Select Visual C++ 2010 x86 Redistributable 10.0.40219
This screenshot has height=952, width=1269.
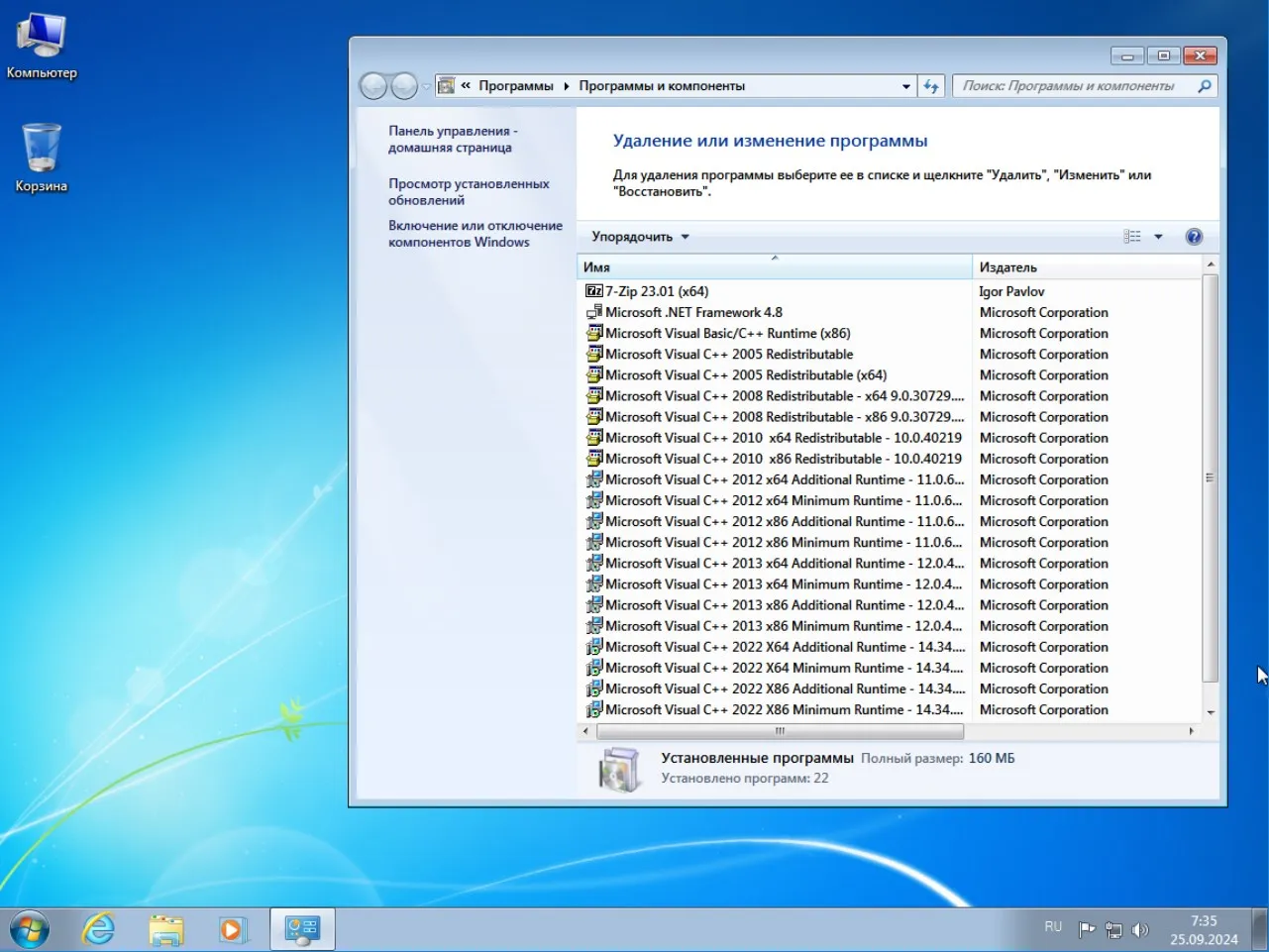tap(889, 459)
